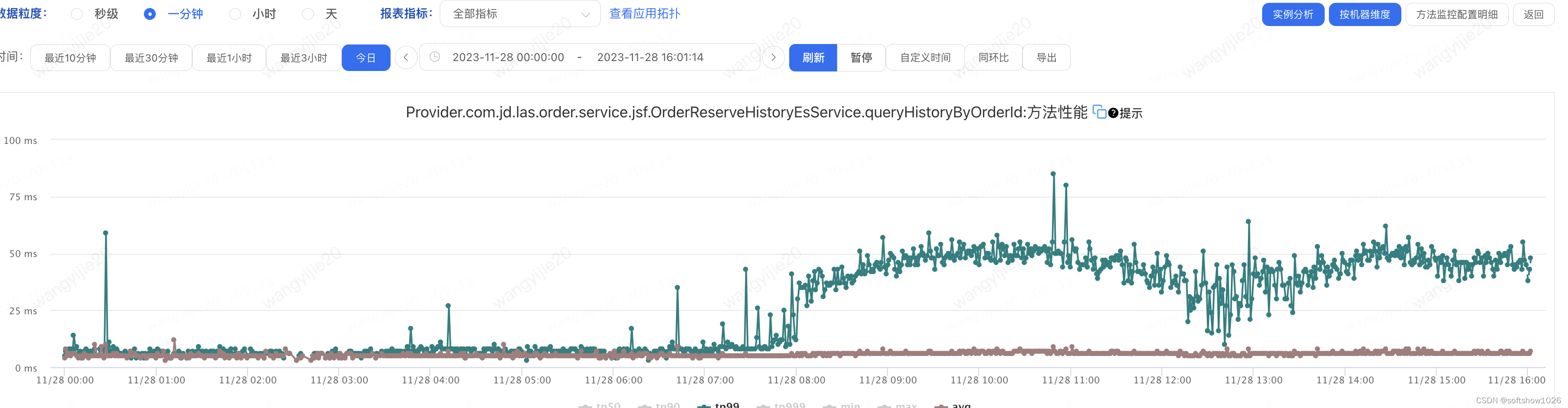Select the 一分钟 granularity radio button
1568x408 pixels.
(150, 14)
